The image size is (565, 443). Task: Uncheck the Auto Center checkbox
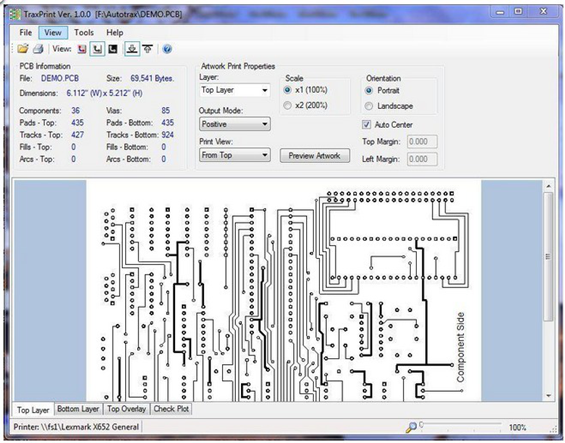click(366, 125)
